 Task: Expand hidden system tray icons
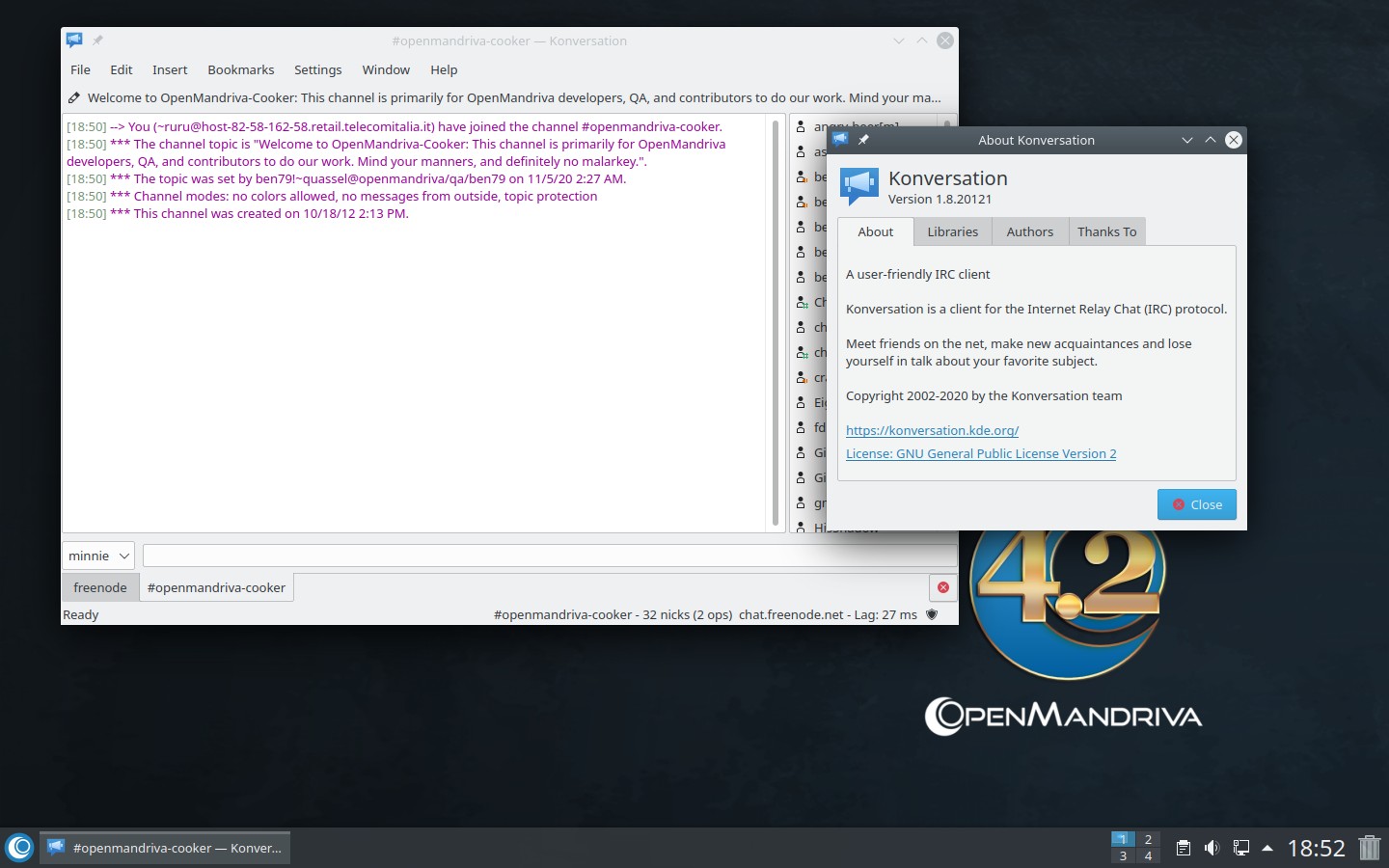coord(1267,849)
